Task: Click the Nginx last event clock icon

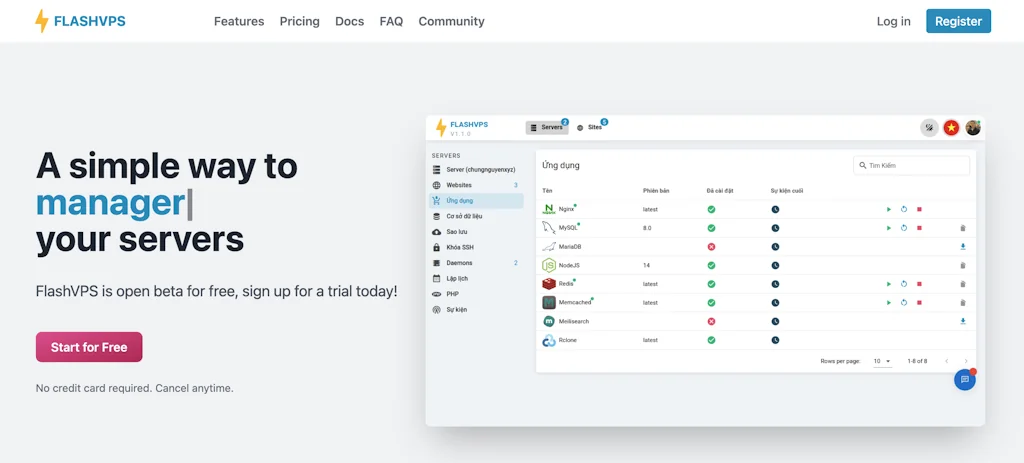Action: pos(775,210)
